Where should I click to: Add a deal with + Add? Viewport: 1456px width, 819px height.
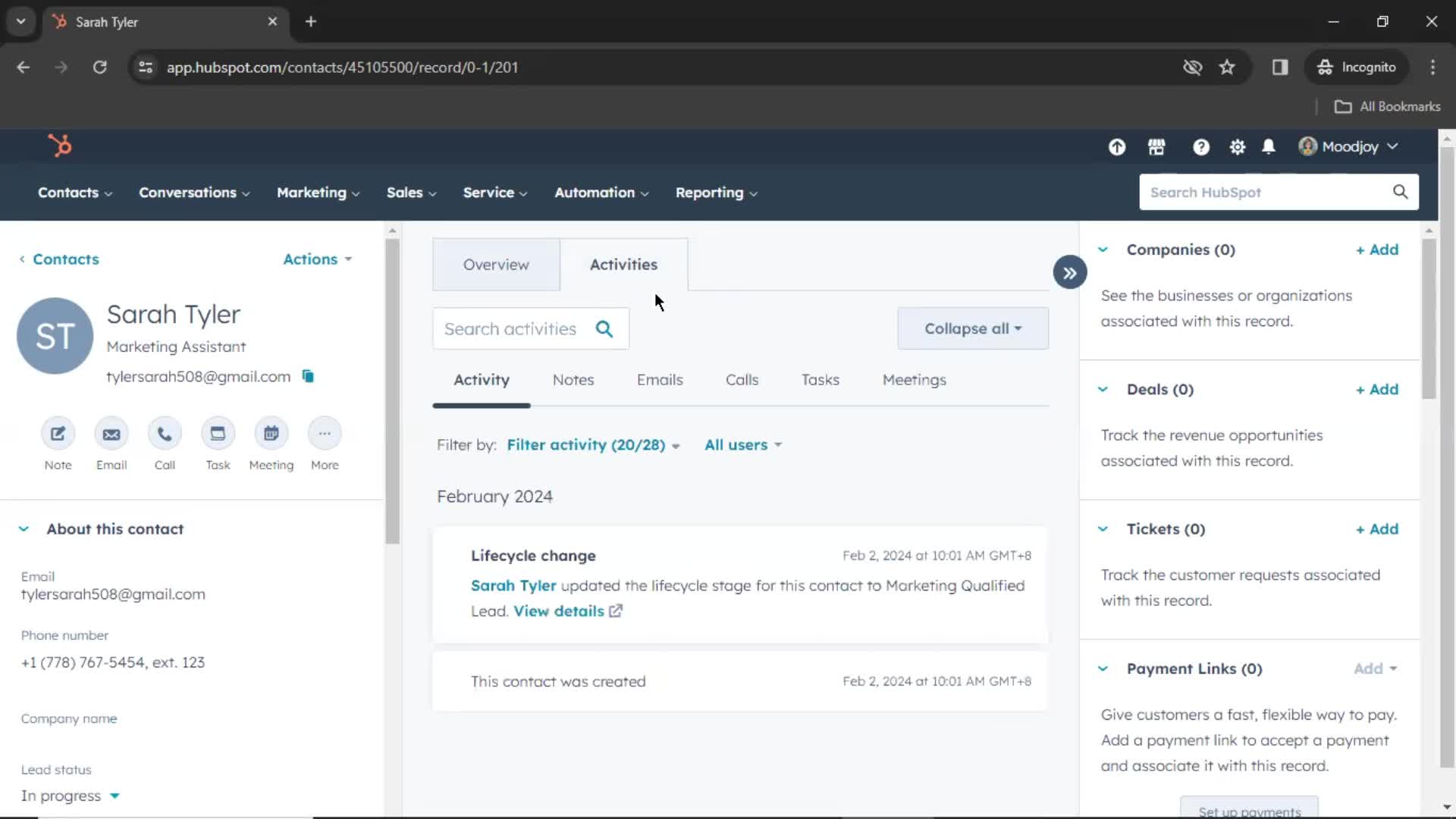click(1377, 390)
